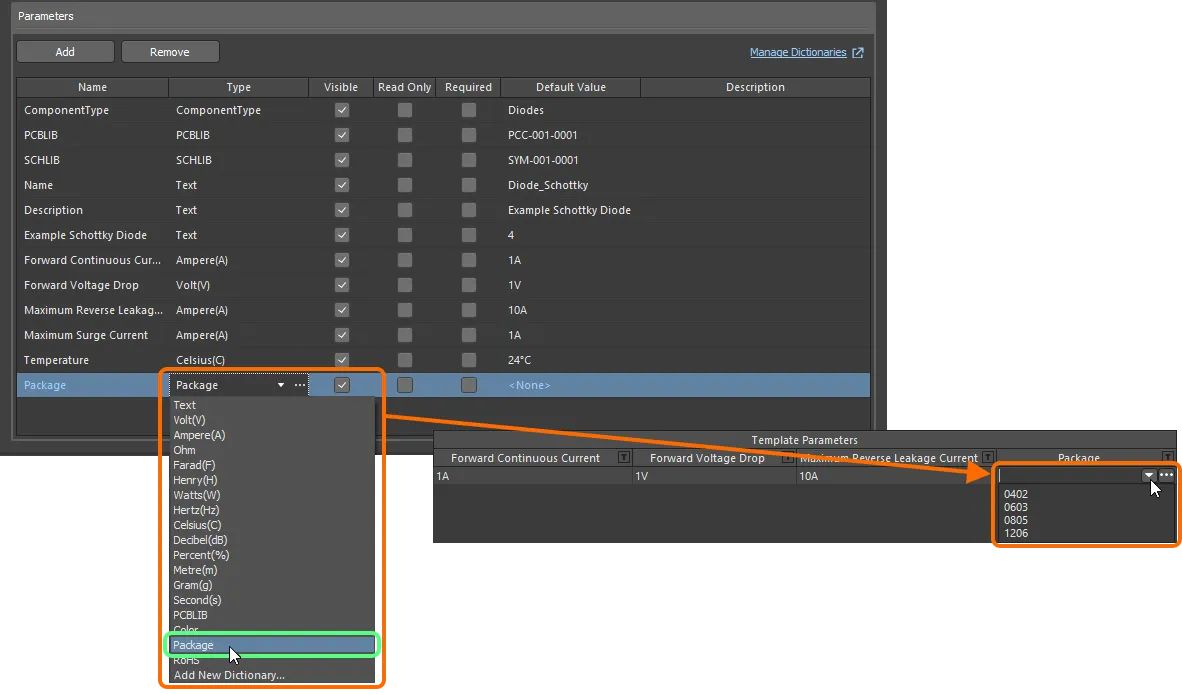Click the Remove button
The height and width of the screenshot is (694, 1182).
click(x=170, y=51)
